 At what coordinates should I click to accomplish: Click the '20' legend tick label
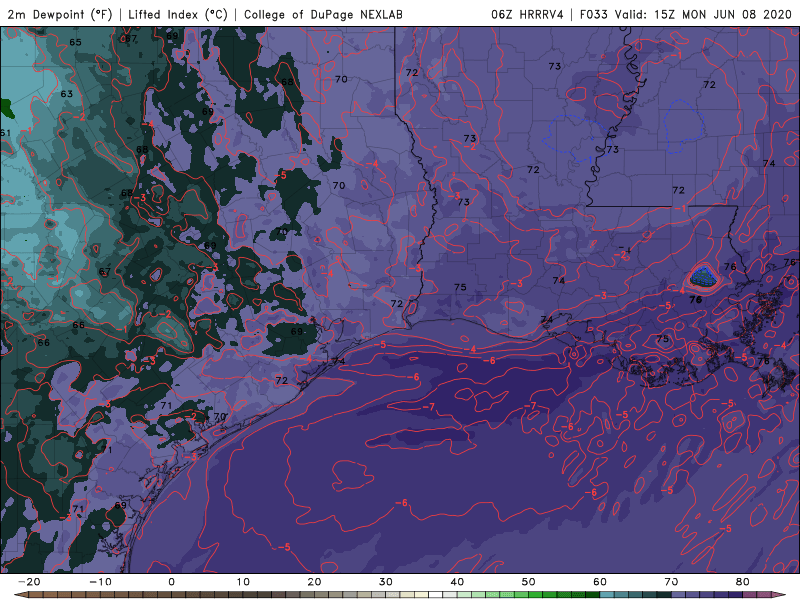[x=314, y=582]
